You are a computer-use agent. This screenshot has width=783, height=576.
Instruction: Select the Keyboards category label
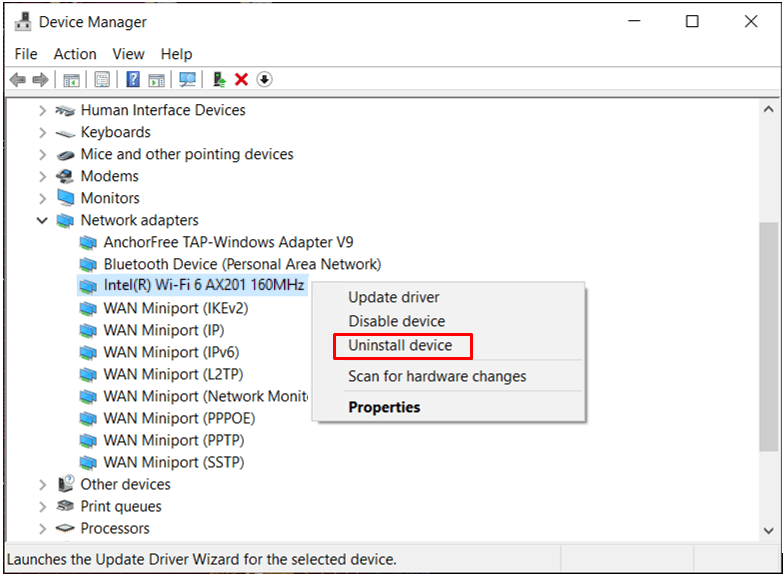(x=115, y=132)
